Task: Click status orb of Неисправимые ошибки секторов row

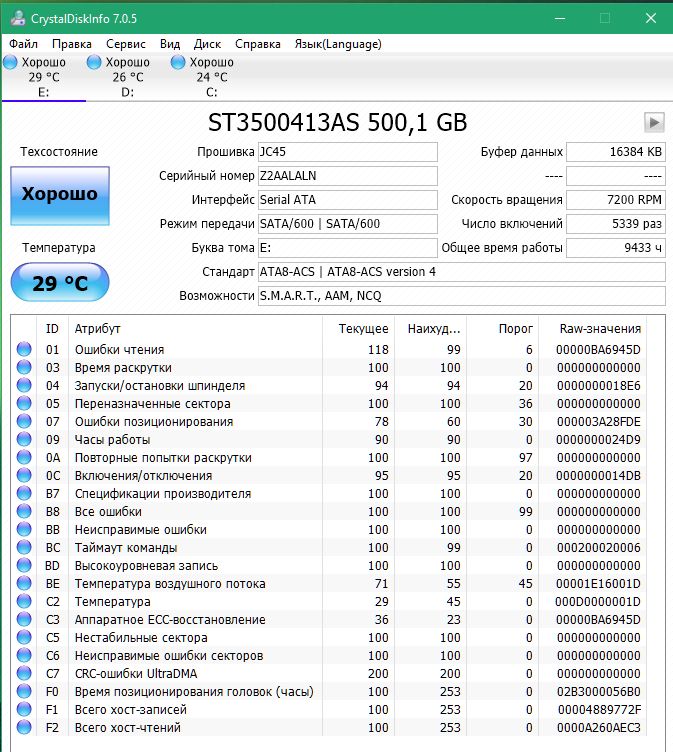Action: [x=24, y=655]
